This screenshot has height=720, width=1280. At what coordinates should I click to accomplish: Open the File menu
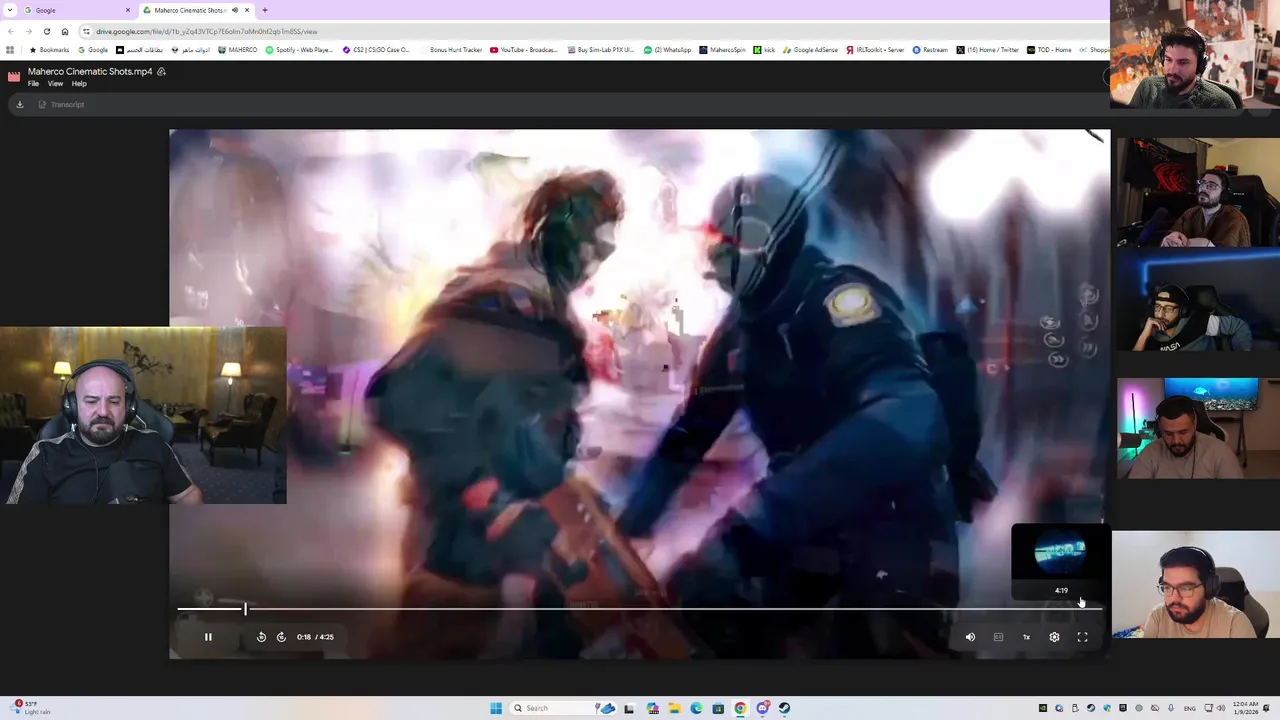click(x=33, y=84)
